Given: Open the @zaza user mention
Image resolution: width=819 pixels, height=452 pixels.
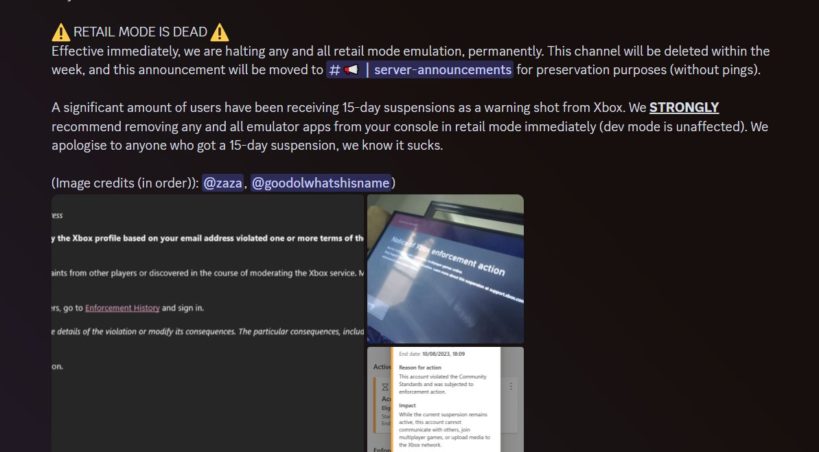Looking at the screenshot, I should (x=223, y=183).
